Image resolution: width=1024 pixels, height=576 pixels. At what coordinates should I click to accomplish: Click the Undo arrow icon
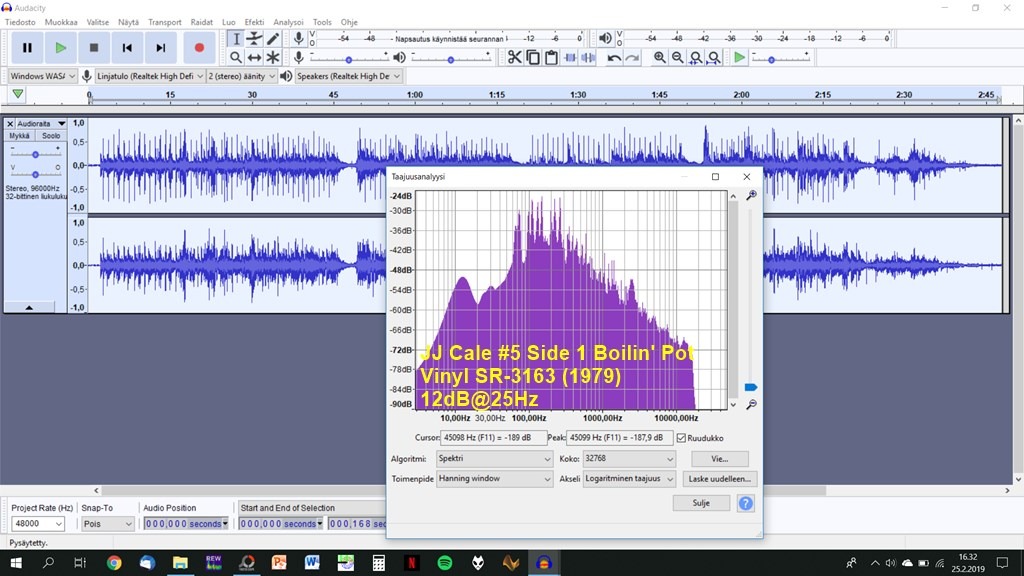tap(614, 57)
